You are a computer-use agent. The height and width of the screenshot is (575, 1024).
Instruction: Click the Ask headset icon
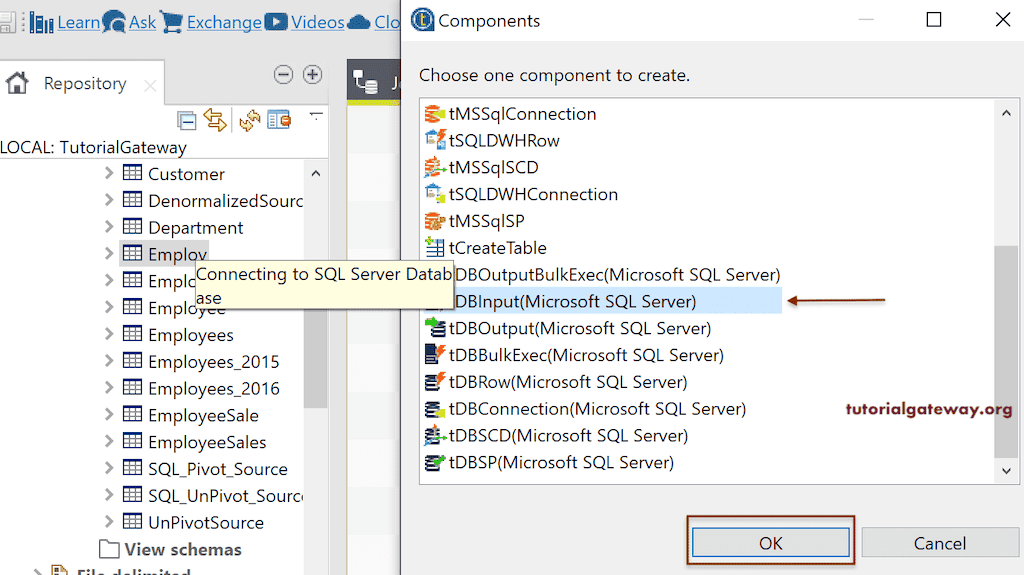point(114,22)
